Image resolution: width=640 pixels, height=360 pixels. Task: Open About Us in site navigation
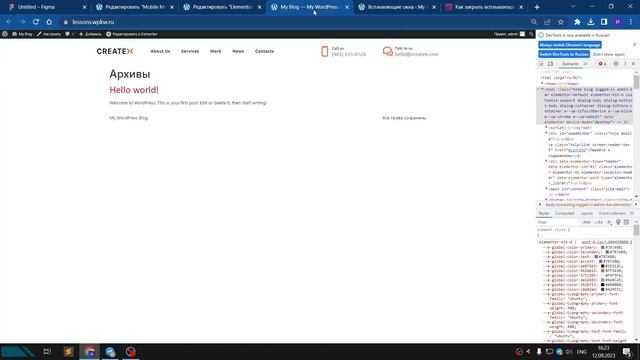tap(160, 51)
